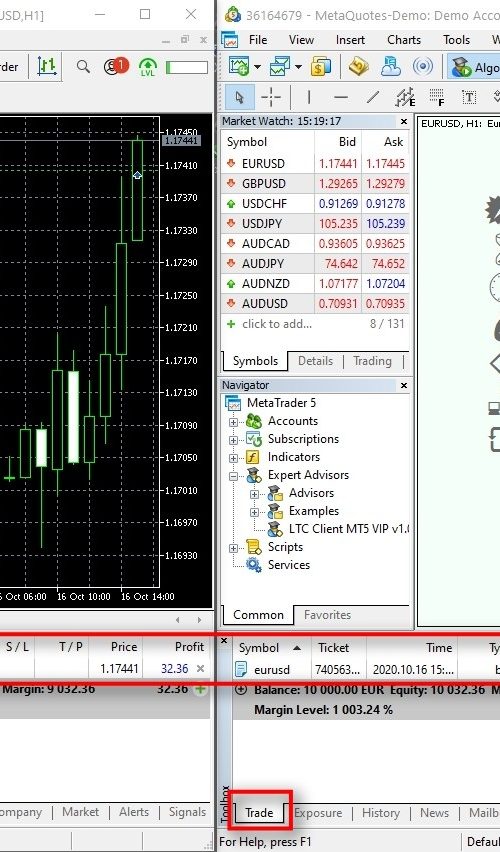
Task: Sort by the Symbol column header in Toolbox
Action: [x=272, y=648]
